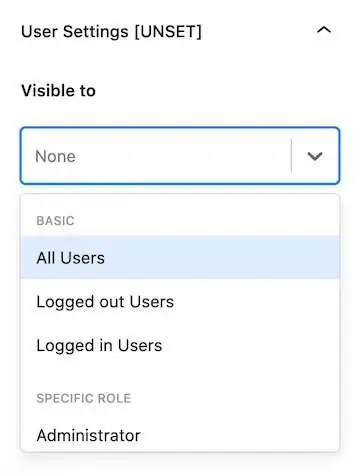360x476 pixels.
Task: Click the BASIC group header
Action: [55, 221]
